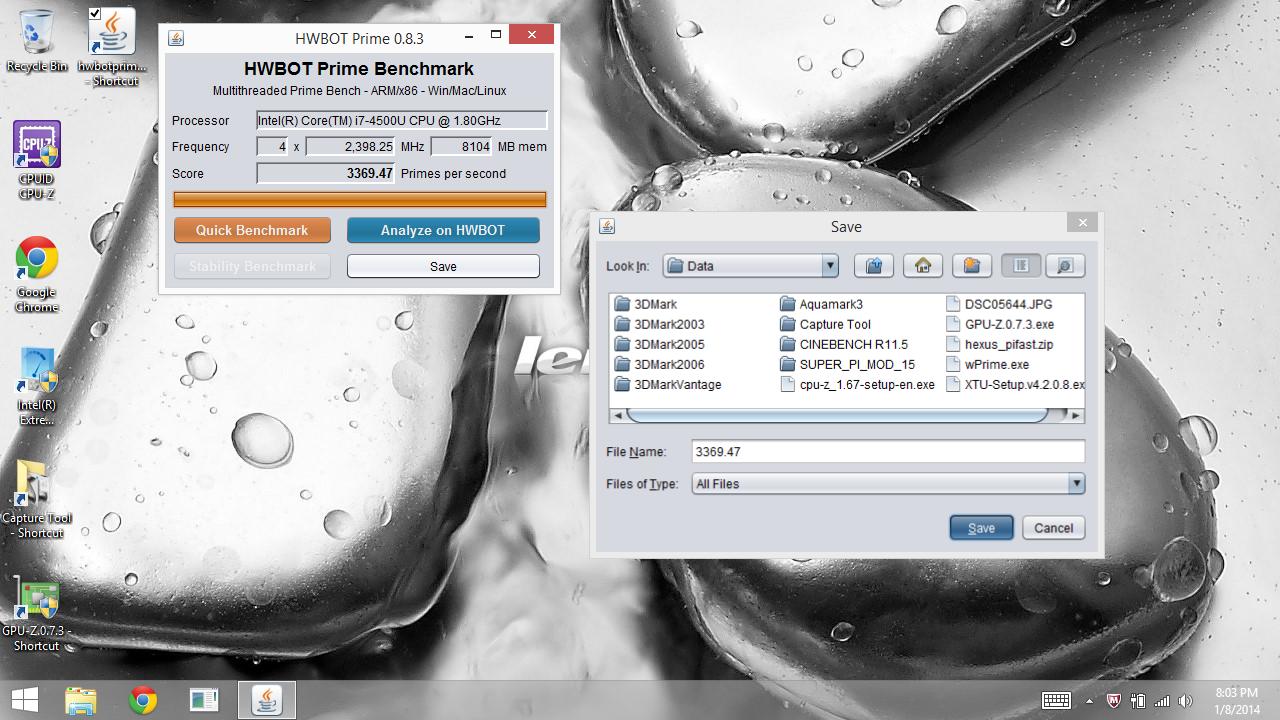Select the SUPER_PI_MOD_15 folder
This screenshot has height=720, width=1280.
[847, 364]
